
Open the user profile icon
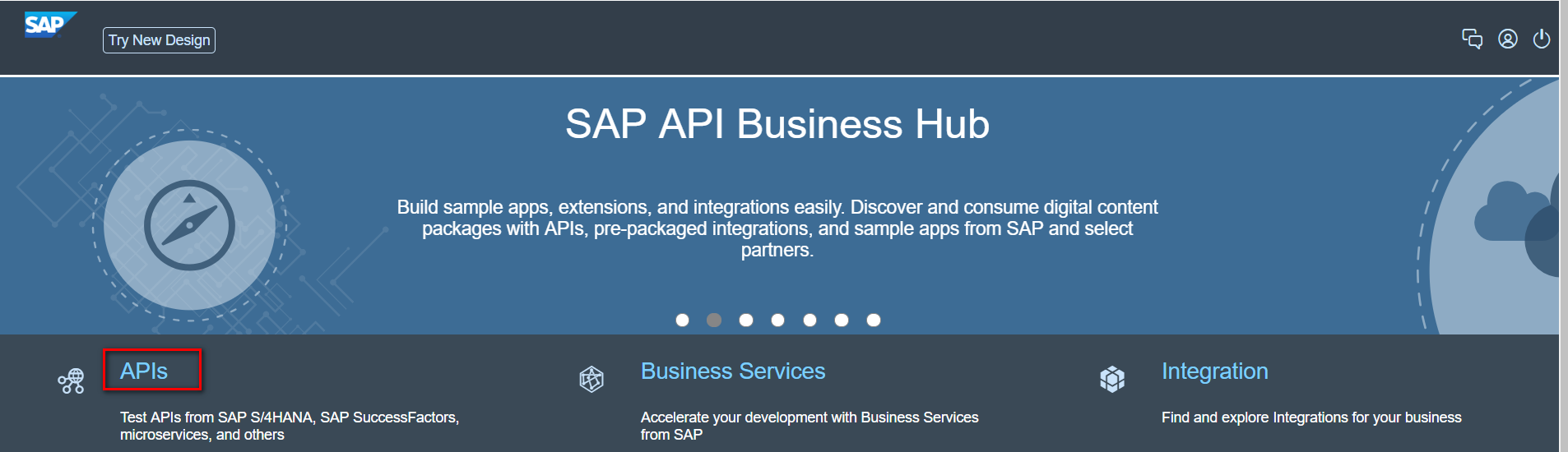click(x=1508, y=39)
